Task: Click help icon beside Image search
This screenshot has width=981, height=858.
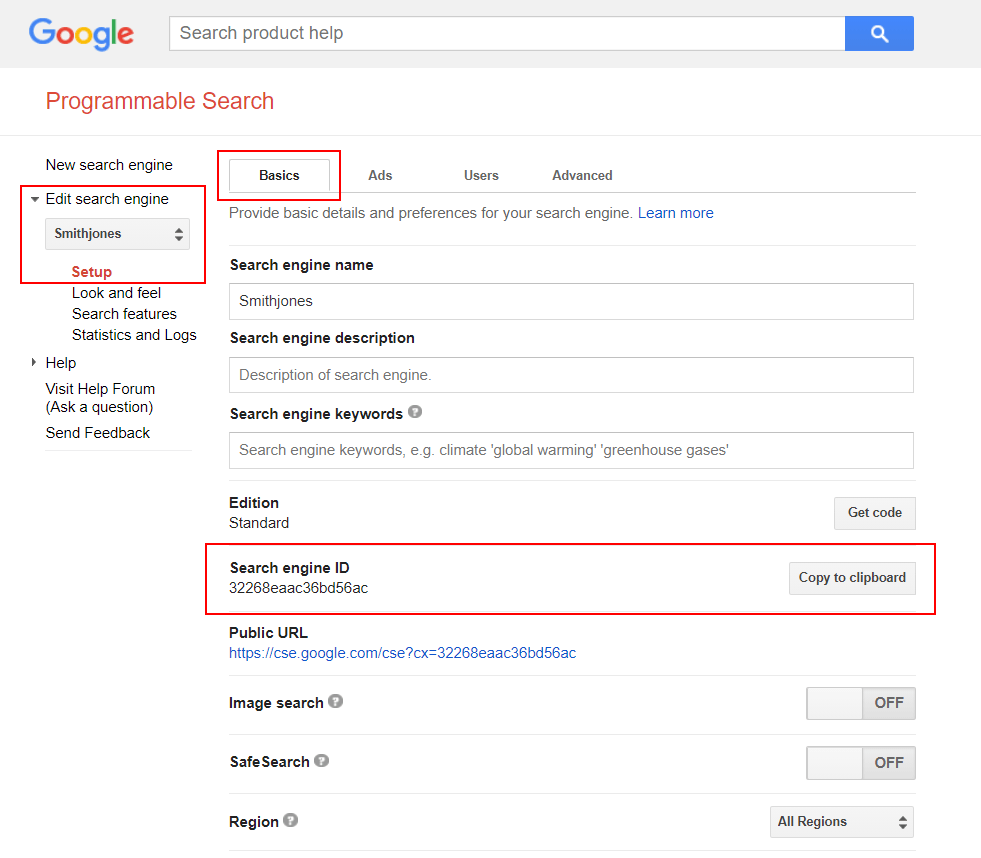Action: 336,702
